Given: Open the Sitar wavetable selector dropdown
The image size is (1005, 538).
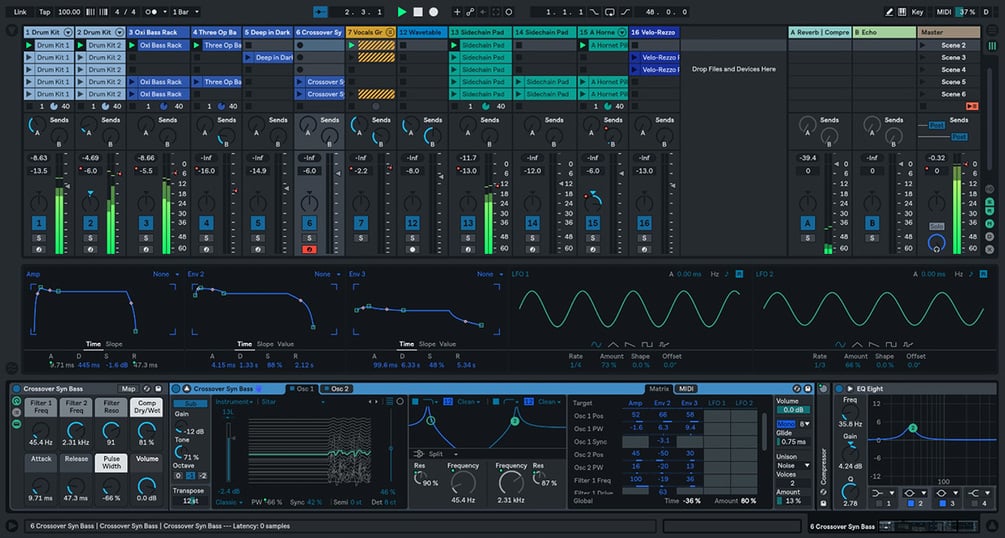Looking at the screenshot, I should (292, 402).
